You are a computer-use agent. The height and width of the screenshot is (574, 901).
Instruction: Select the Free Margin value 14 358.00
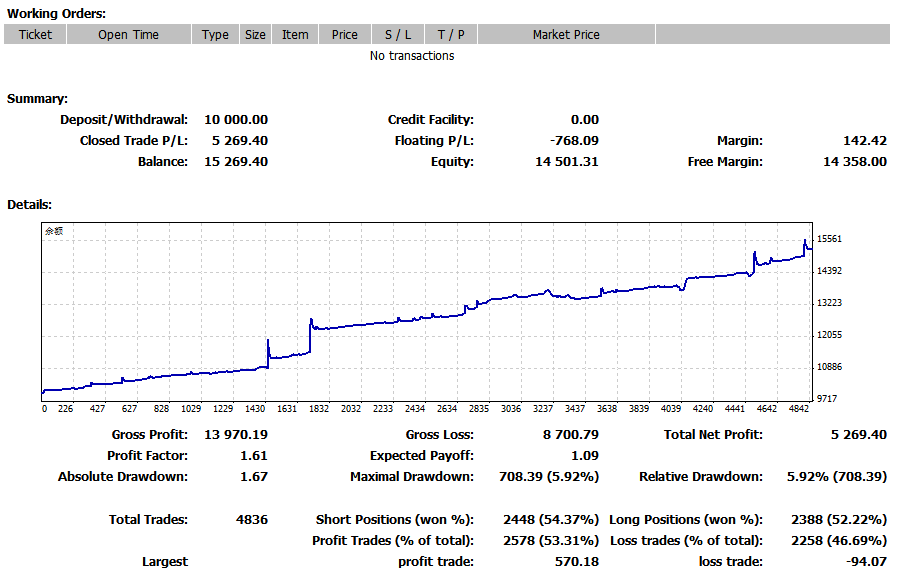[x=854, y=162]
